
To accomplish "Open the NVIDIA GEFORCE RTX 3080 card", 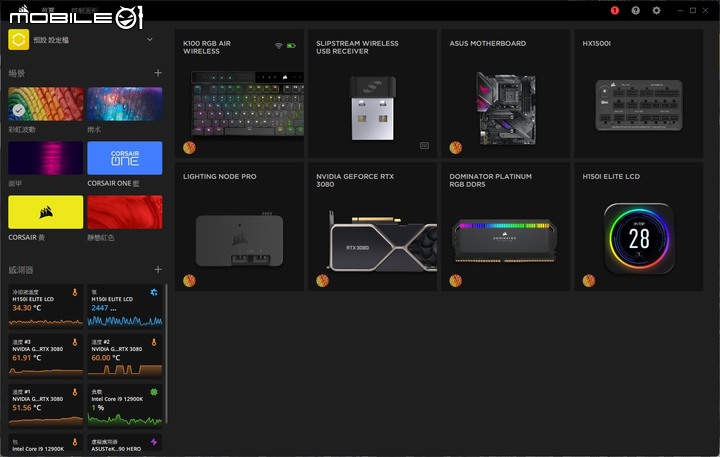I will [x=372, y=227].
